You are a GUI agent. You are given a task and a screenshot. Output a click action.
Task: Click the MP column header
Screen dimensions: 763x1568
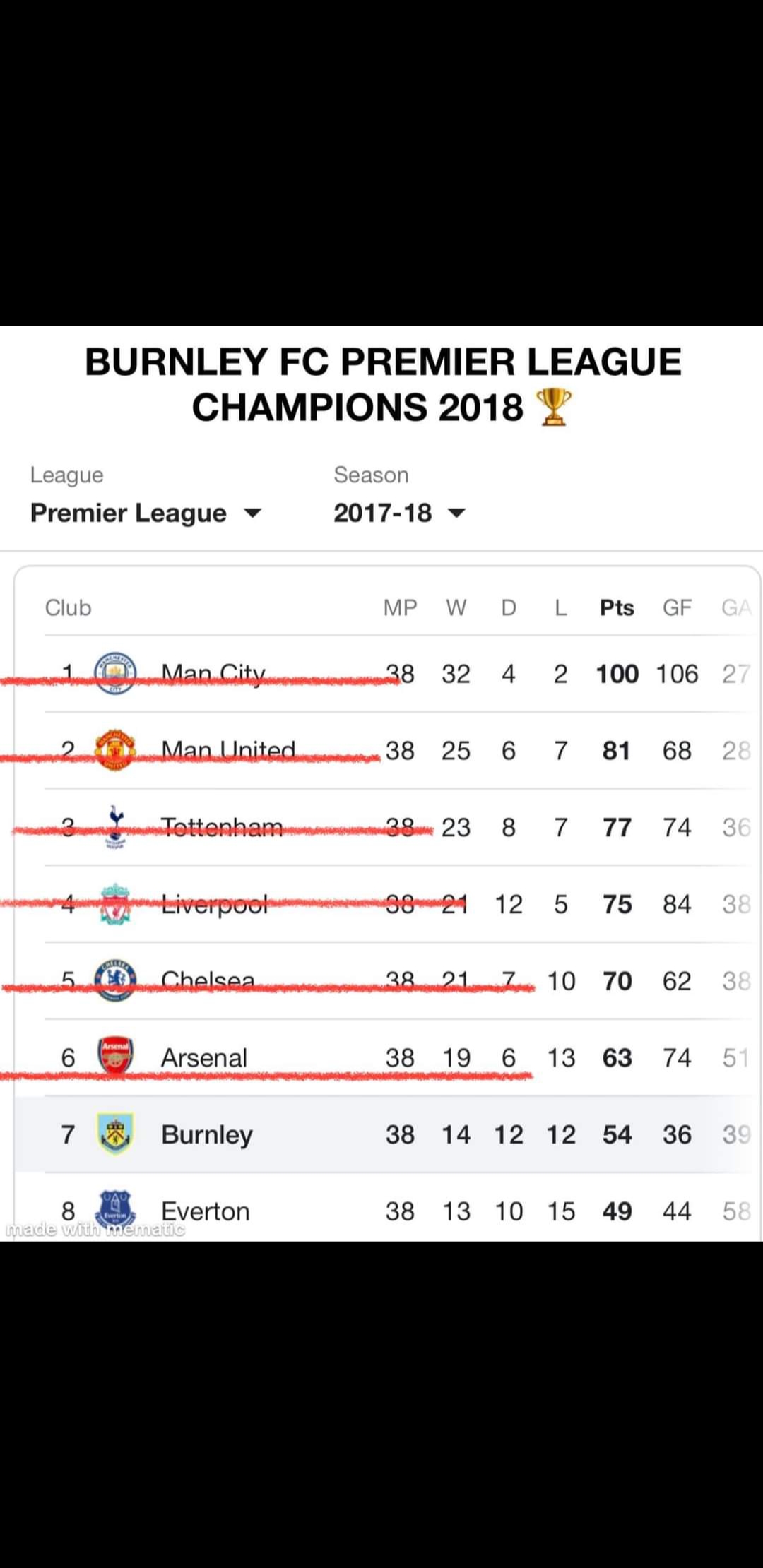pos(400,607)
